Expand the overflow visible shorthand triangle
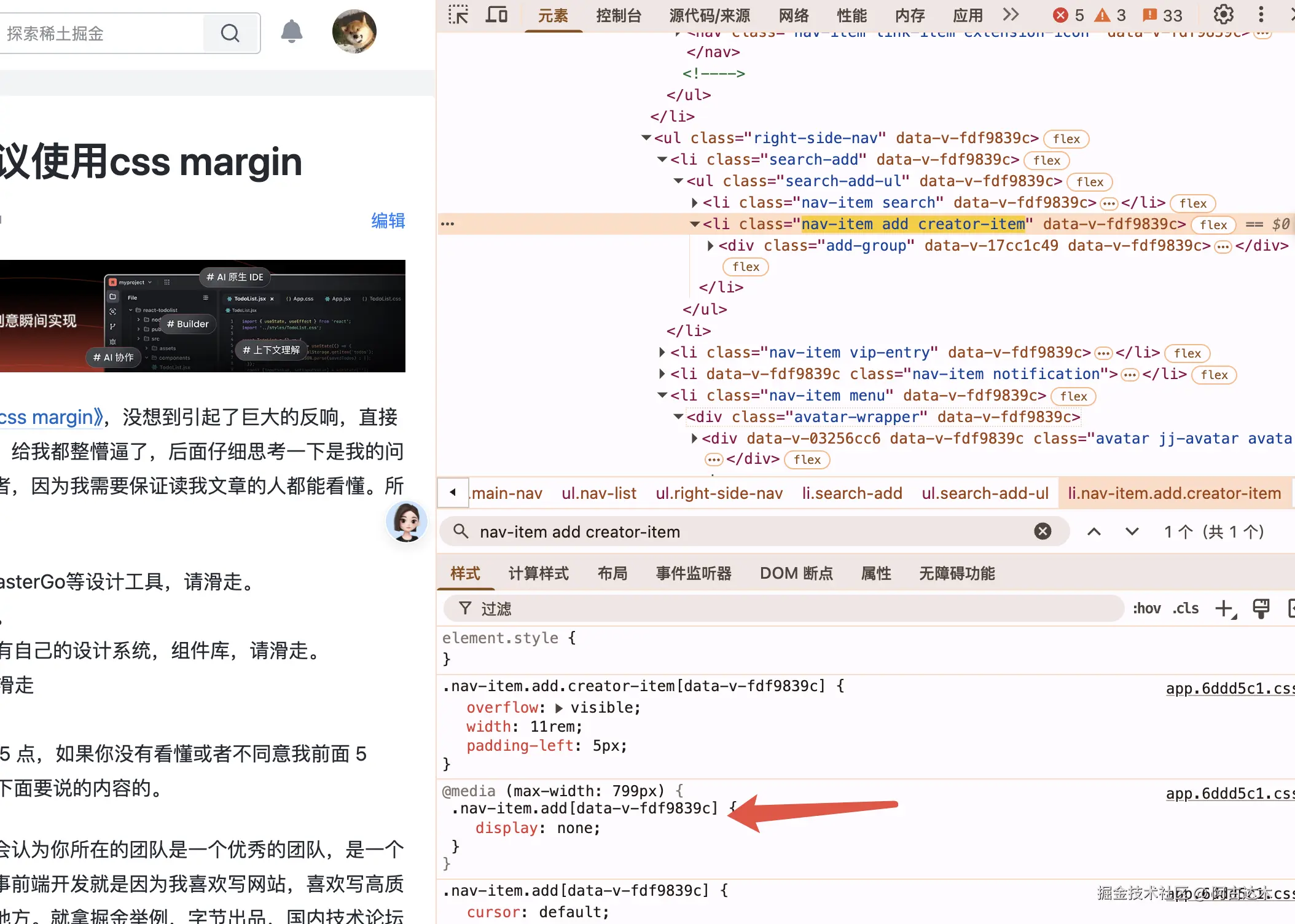Viewport: 1295px width, 924px height. pos(558,708)
